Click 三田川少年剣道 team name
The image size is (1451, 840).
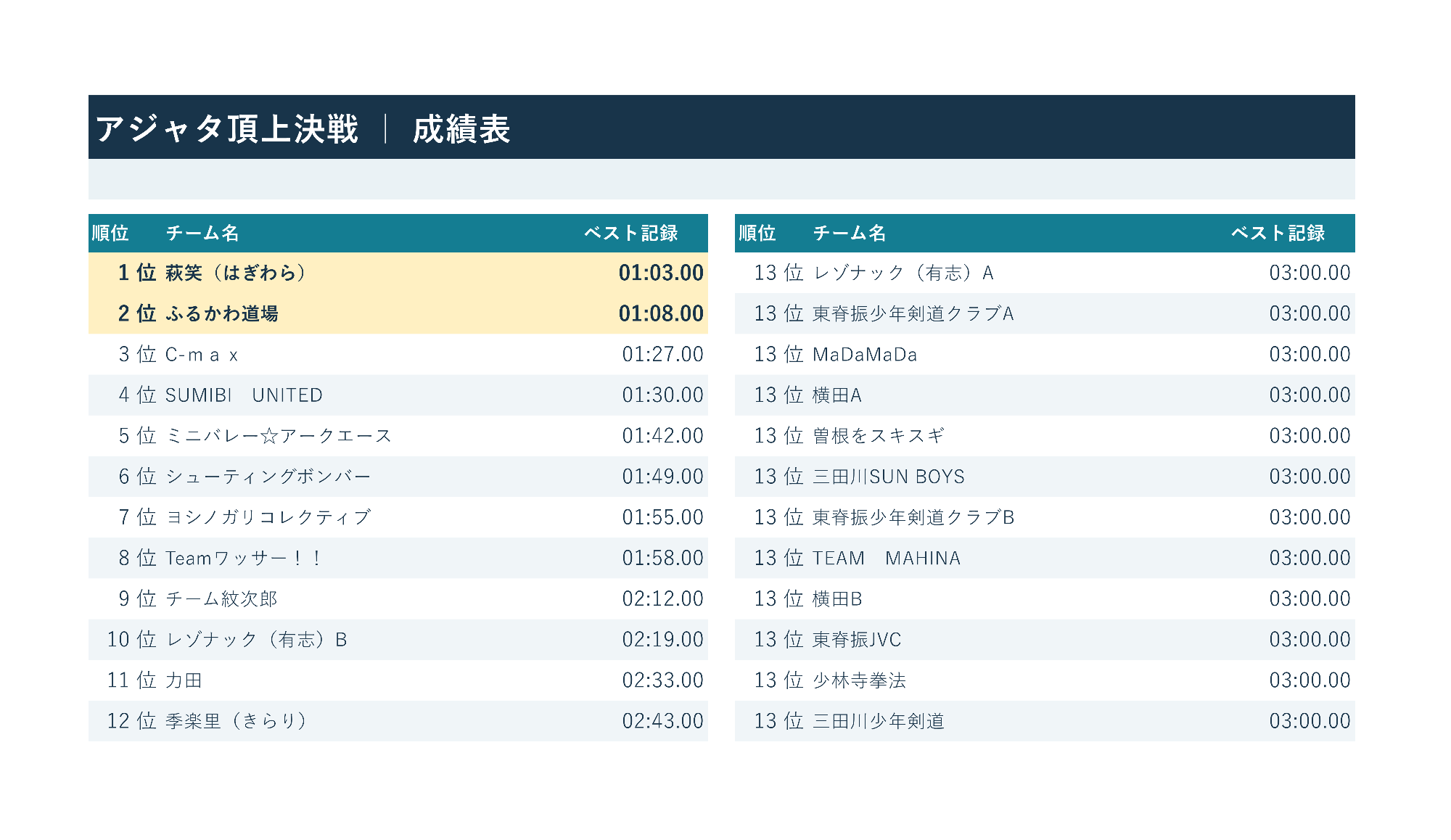[879, 721]
